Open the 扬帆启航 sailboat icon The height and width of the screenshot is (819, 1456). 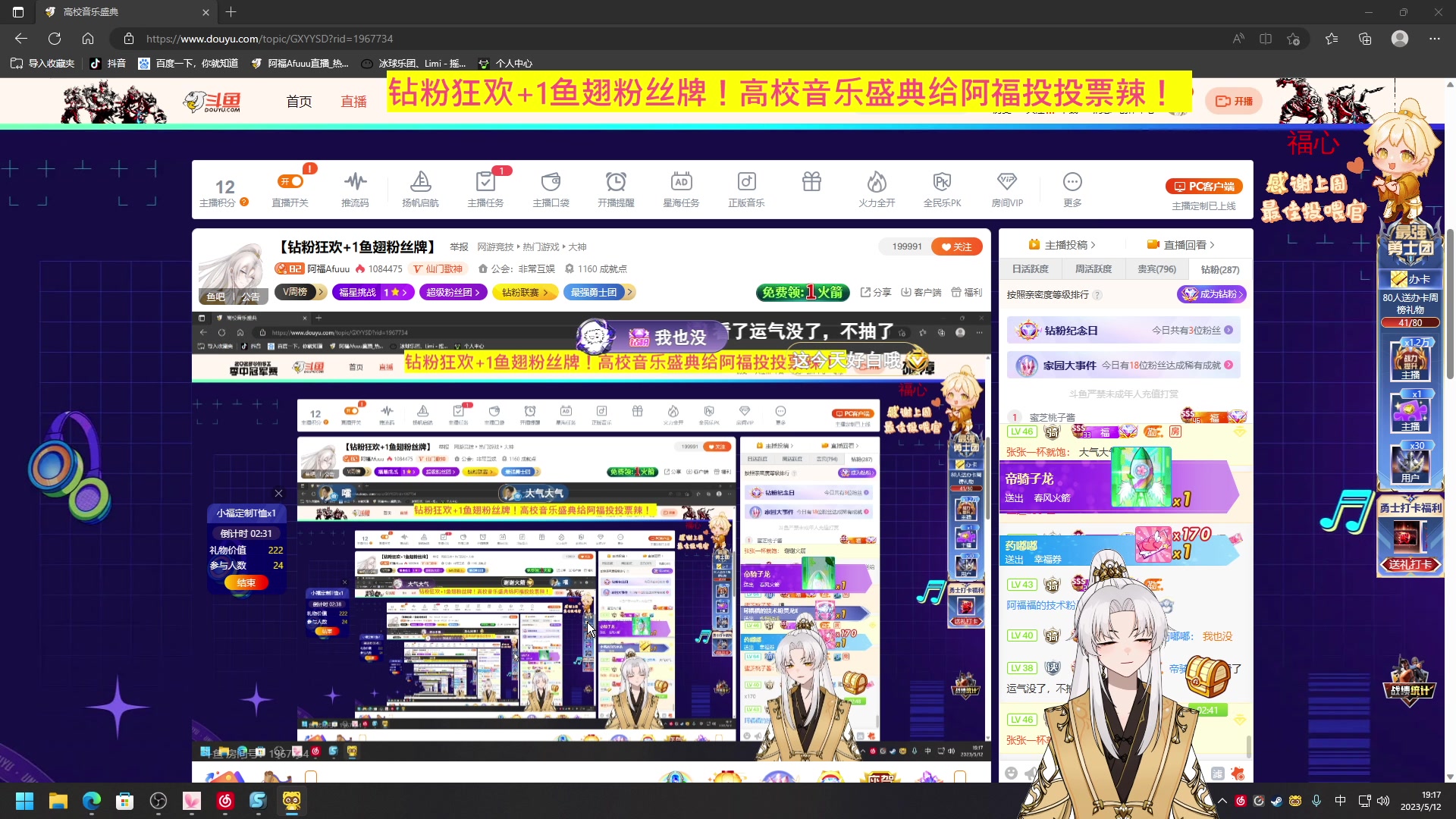pos(420,189)
